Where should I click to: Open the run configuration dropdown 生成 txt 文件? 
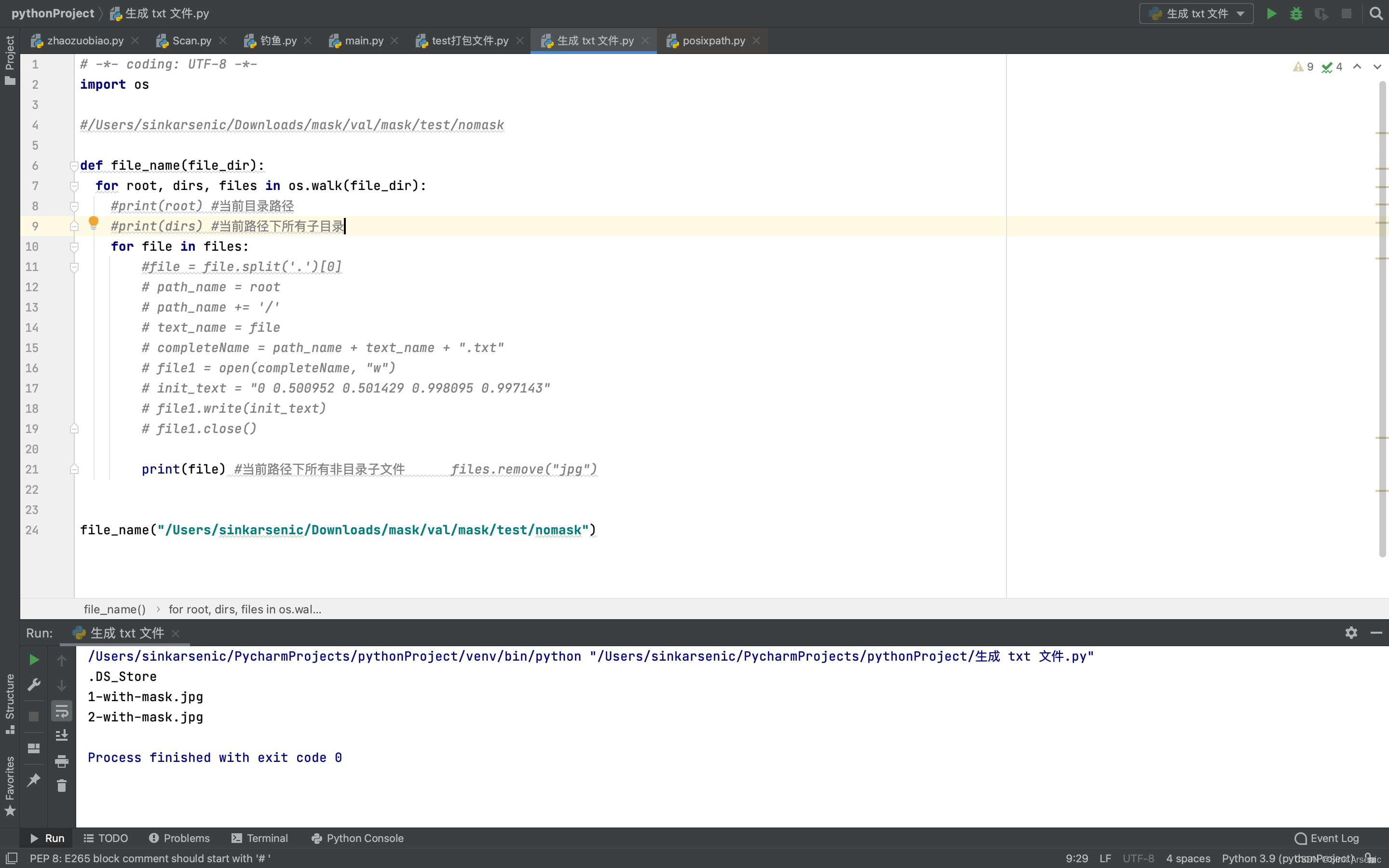click(x=1197, y=13)
